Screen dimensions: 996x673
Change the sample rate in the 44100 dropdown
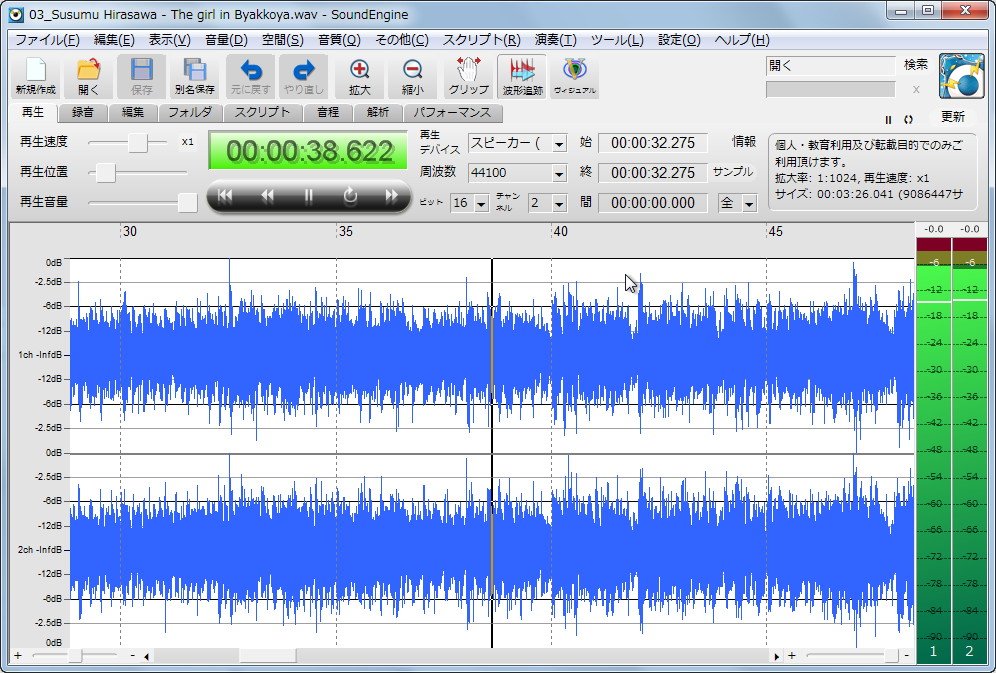(556, 172)
